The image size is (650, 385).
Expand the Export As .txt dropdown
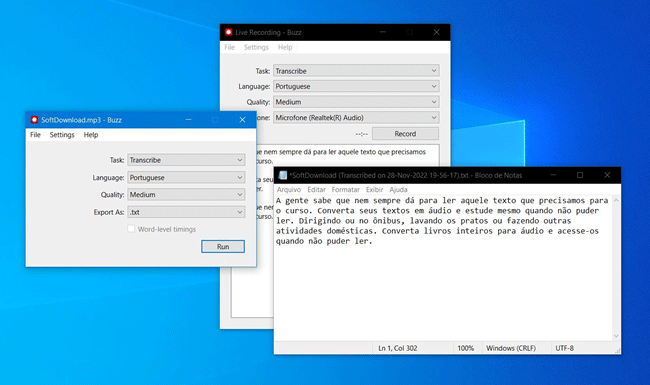[186, 212]
